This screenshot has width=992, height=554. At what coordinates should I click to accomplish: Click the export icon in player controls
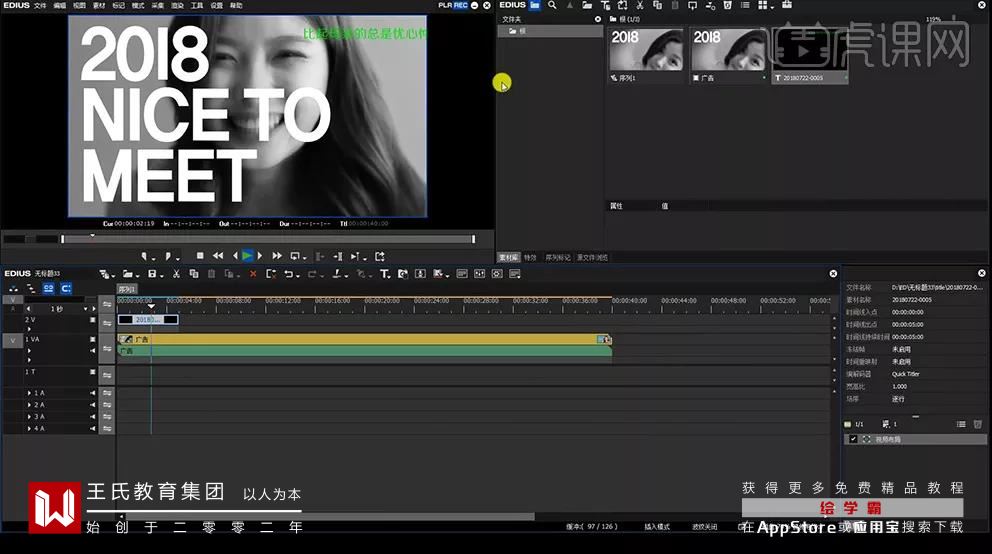[x=380, y=256]
